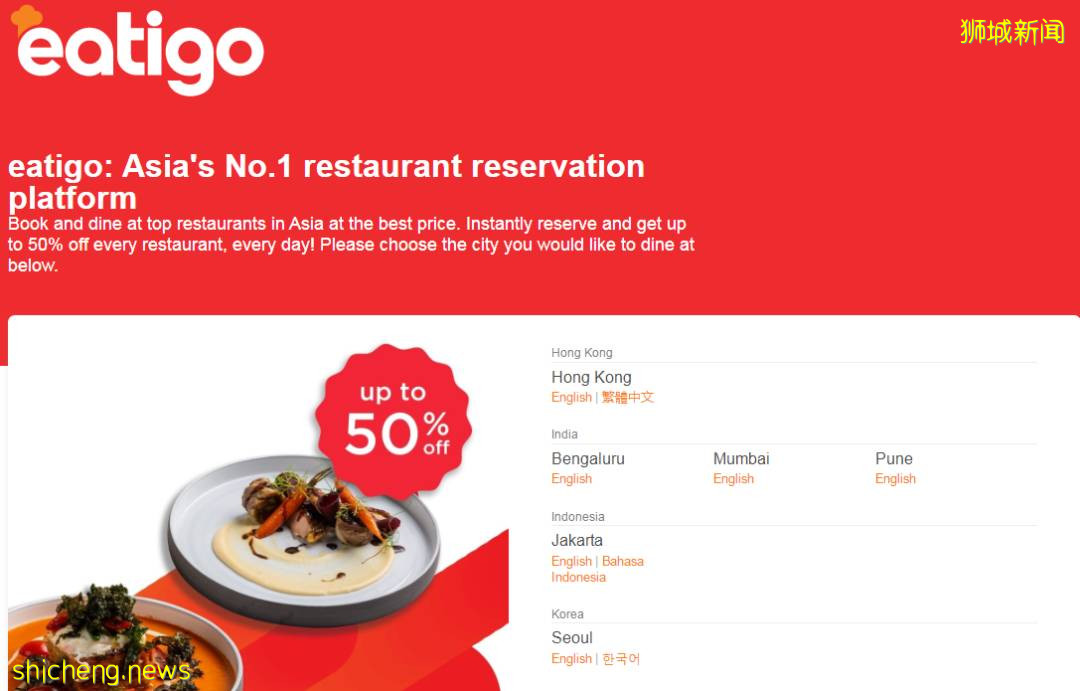Click the Jakarta city name
1080x691 pixels.
577,541
